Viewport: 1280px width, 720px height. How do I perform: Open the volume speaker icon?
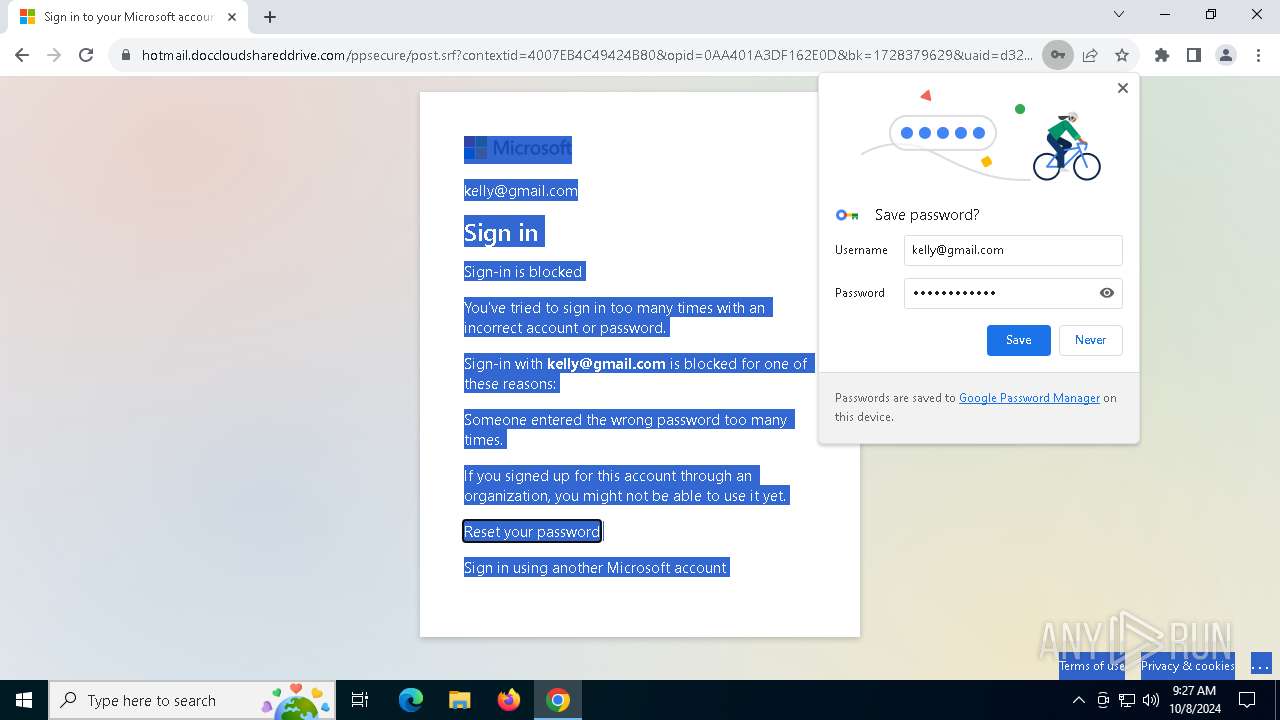(x=1150, y=700)
